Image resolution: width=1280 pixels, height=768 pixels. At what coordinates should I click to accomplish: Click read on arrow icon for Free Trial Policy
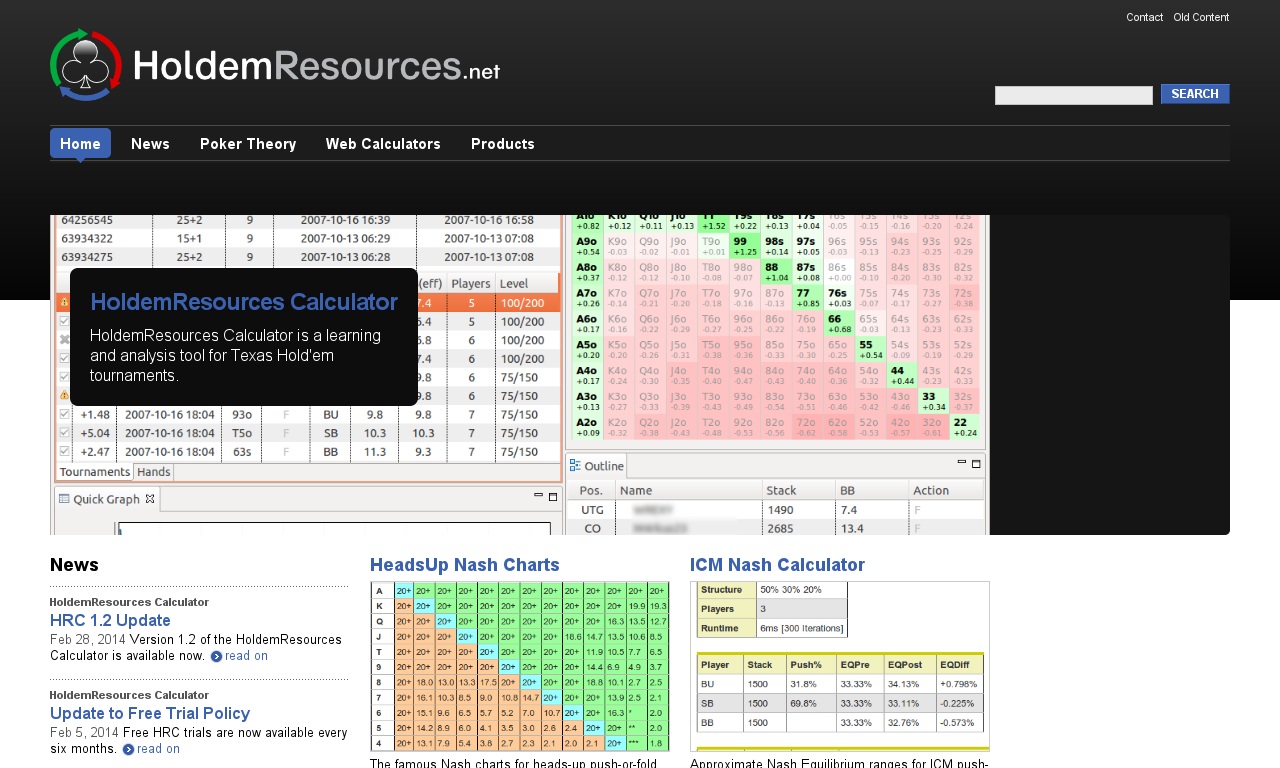[x=128, y=750]
